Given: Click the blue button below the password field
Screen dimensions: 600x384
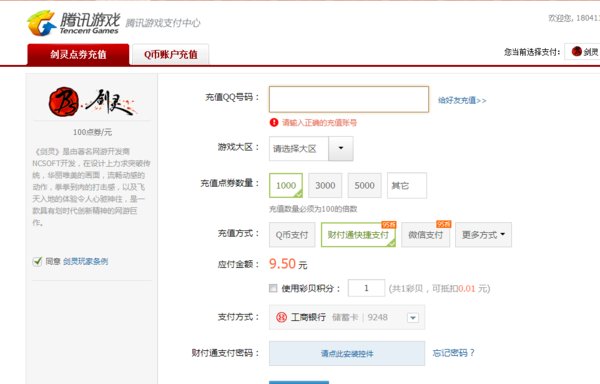Looking at the screenshot, I should pyautogui.click(x=299, y=382).
